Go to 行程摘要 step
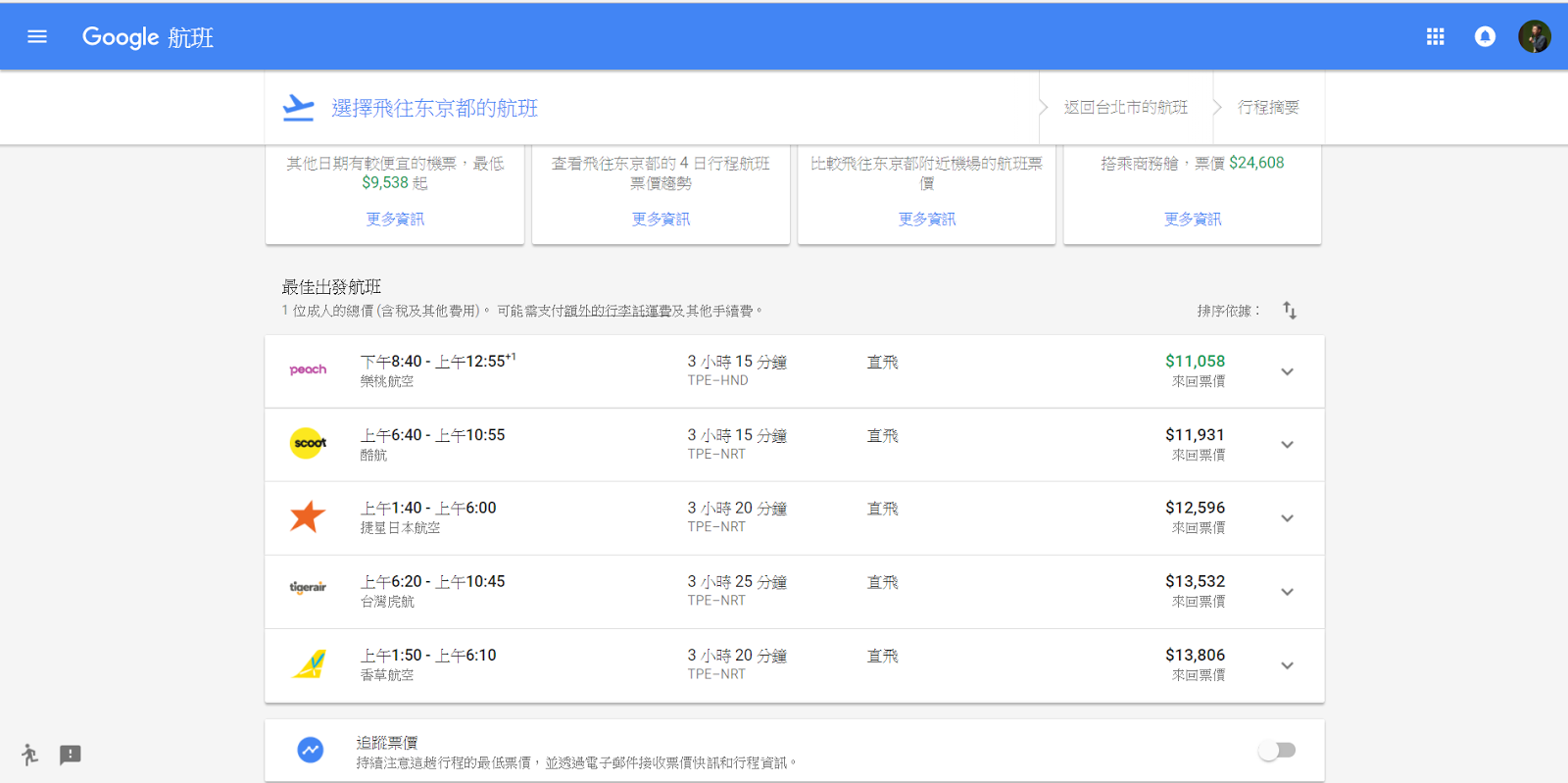Viewport: 1568px width, 783px height. click(x=1268, y=108)
